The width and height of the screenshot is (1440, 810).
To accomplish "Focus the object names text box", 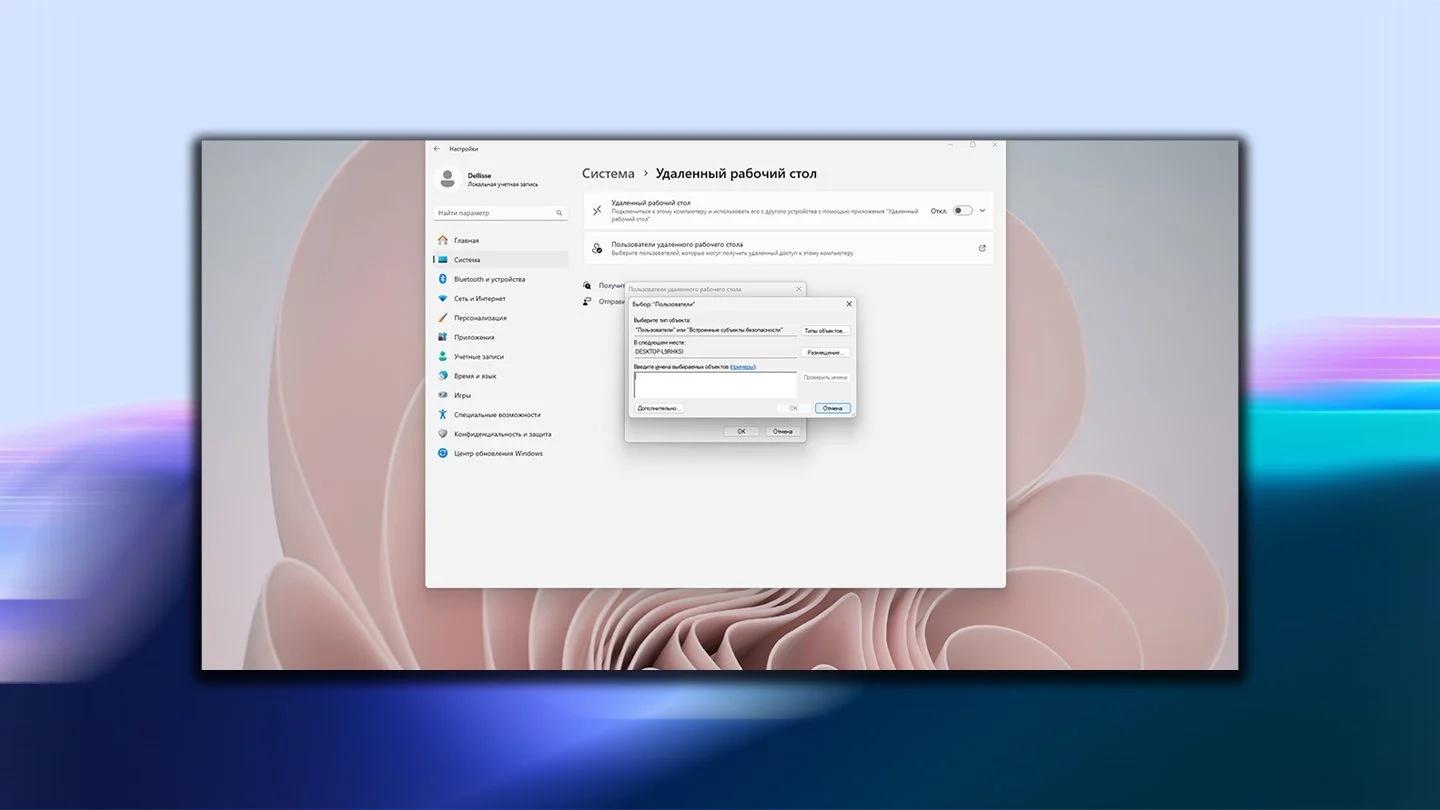I will (715, 385).
